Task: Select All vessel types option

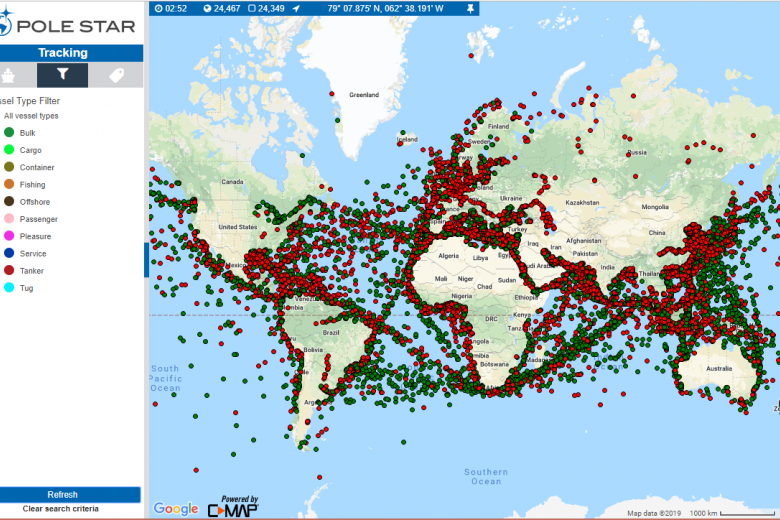Action: [31, 116]
